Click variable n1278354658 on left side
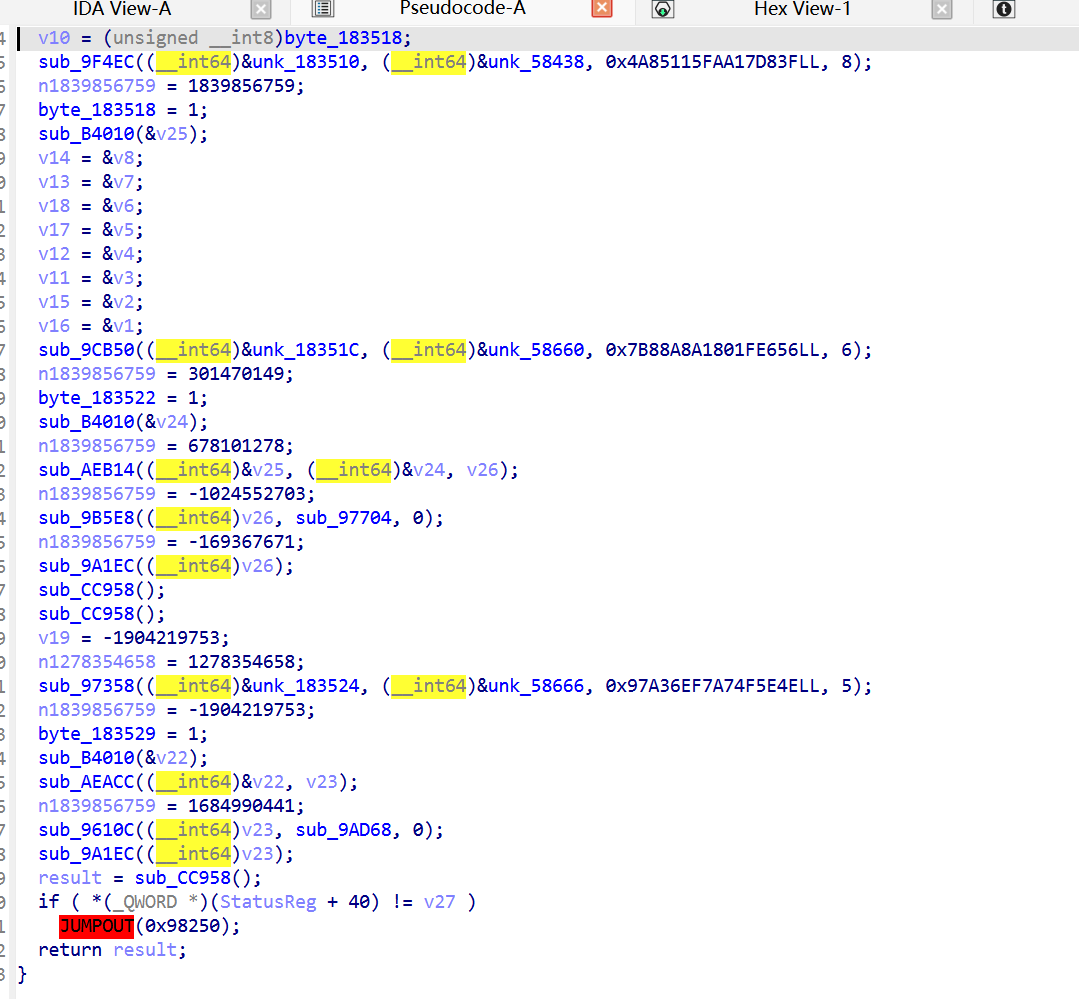The width and height of the screenshot is (1079, 999). click(x=97, y=662)
